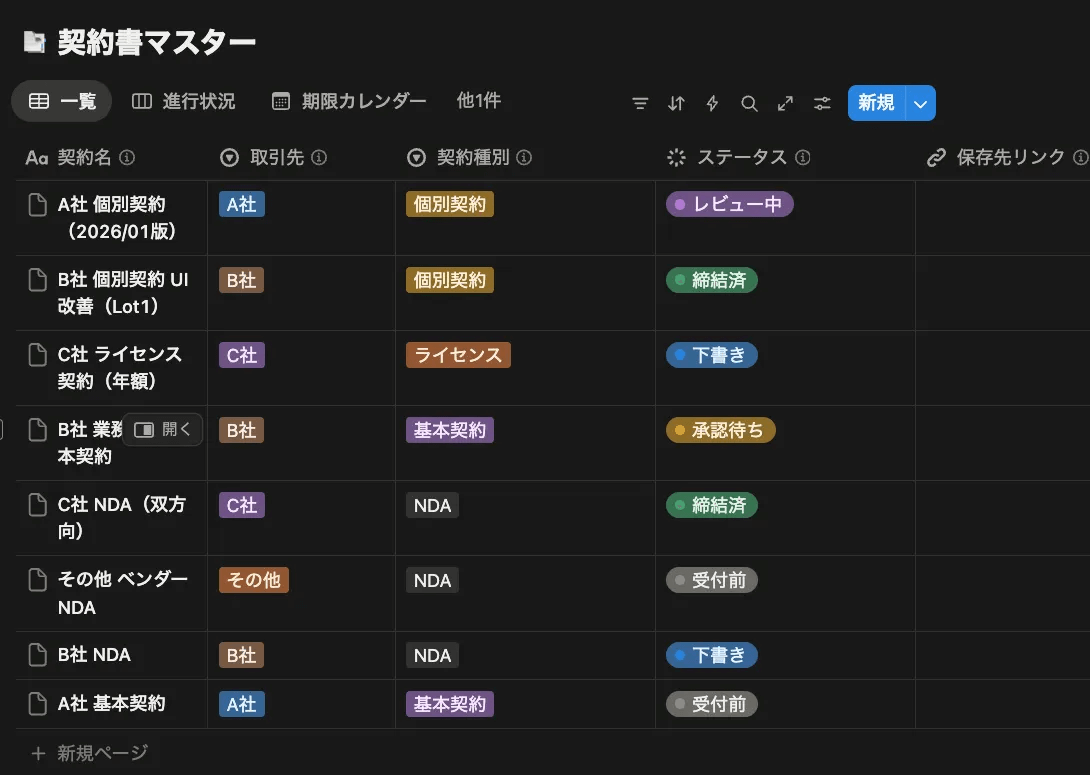Click the search magnifier icon
This screenshot has height=775, width=1090.
749,103
